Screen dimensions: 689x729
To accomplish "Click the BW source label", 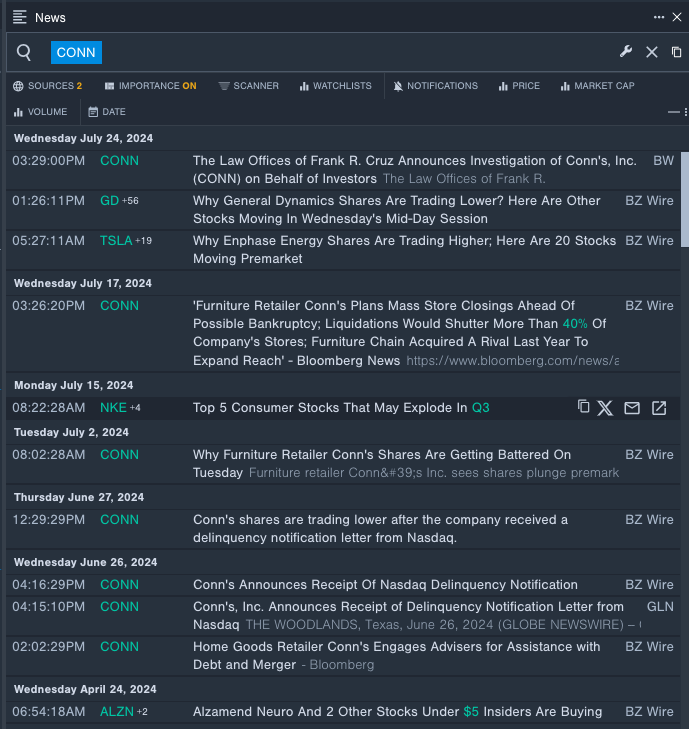I will pos(663,161).
